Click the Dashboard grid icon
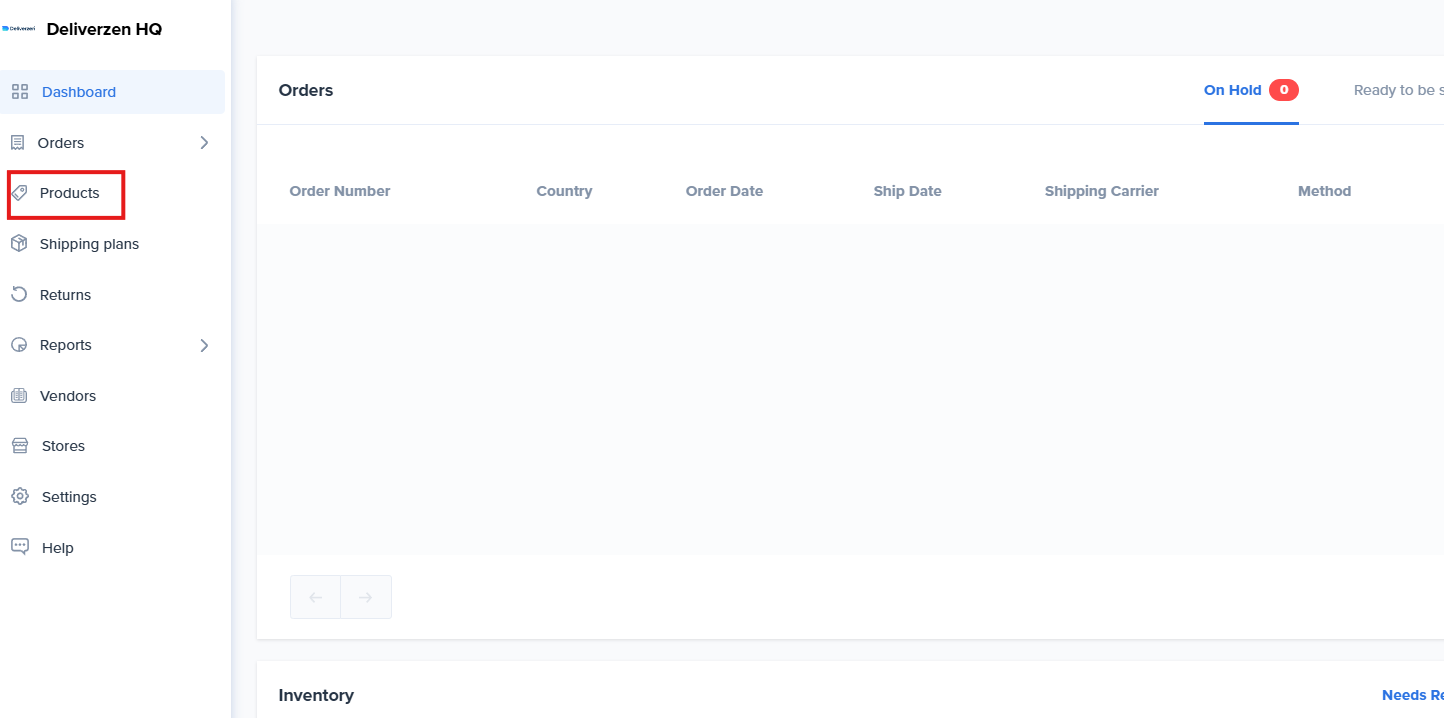The height and width of the screenshot is (718, 1444). click(x=20, y=92)
